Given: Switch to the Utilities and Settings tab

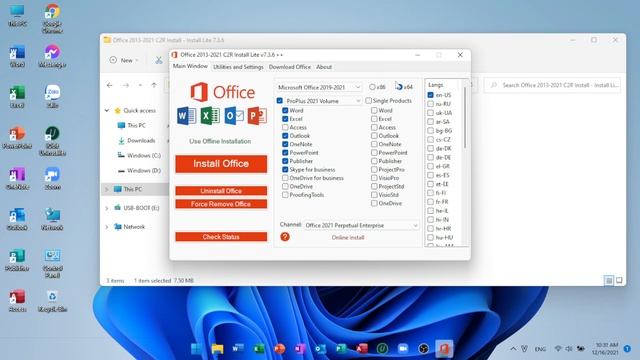Looking at the screenshot, I should click(x=238, y=67).
